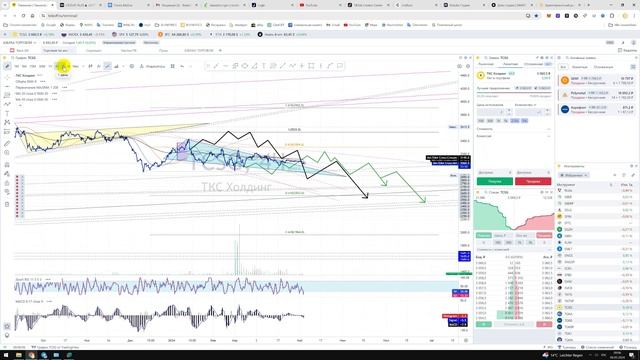Screen dimensions: 640x360
Task: Pick the ruler measure tool in left sidebar
Action: click(7, 144)
